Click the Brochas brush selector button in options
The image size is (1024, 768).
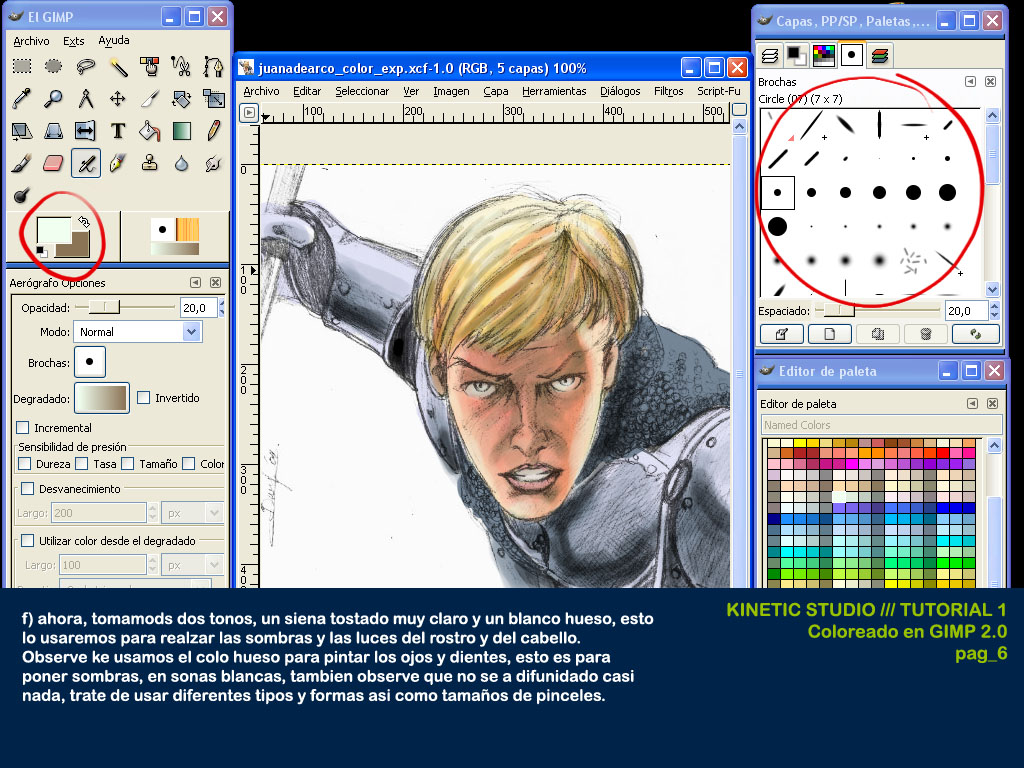(90, 362)
